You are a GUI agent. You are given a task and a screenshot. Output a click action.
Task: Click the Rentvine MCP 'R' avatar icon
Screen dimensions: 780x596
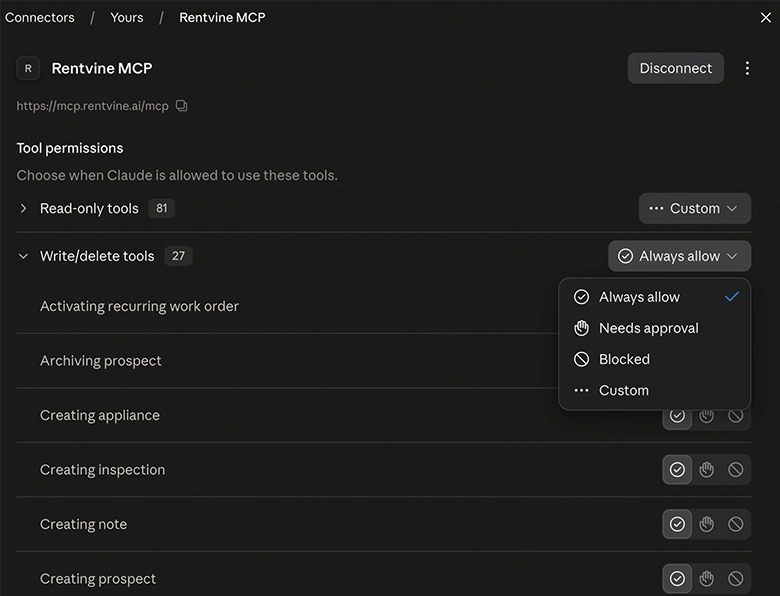click(x=28, y=69)
